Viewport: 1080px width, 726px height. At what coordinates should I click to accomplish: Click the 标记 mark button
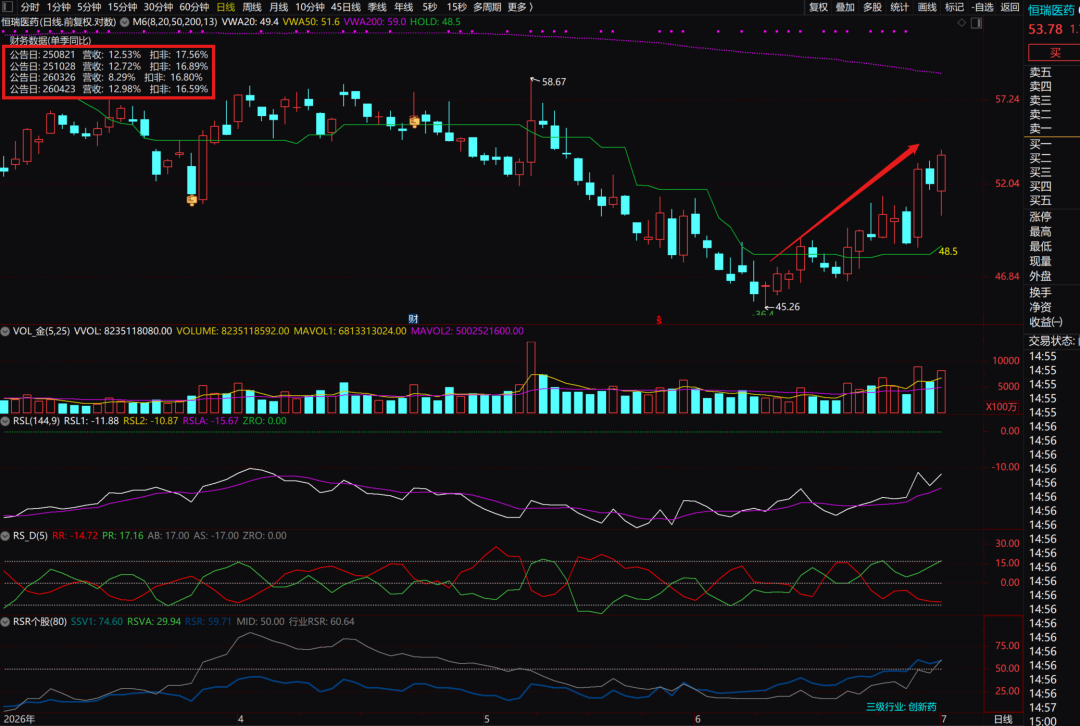955,7
